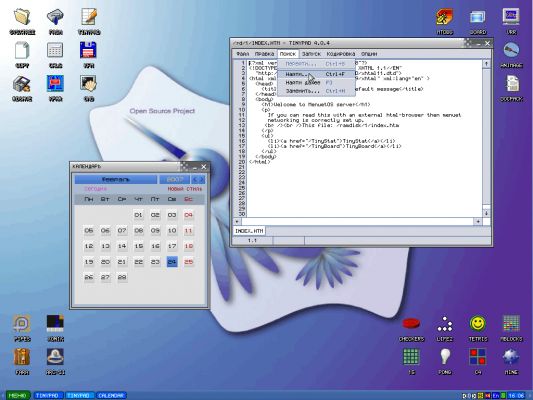
Task: Launch the PONG light bulb icon
Action: 445,357
